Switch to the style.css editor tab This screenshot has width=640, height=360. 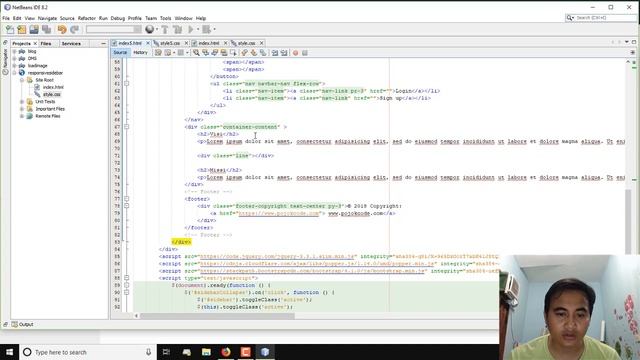point(246,43)
